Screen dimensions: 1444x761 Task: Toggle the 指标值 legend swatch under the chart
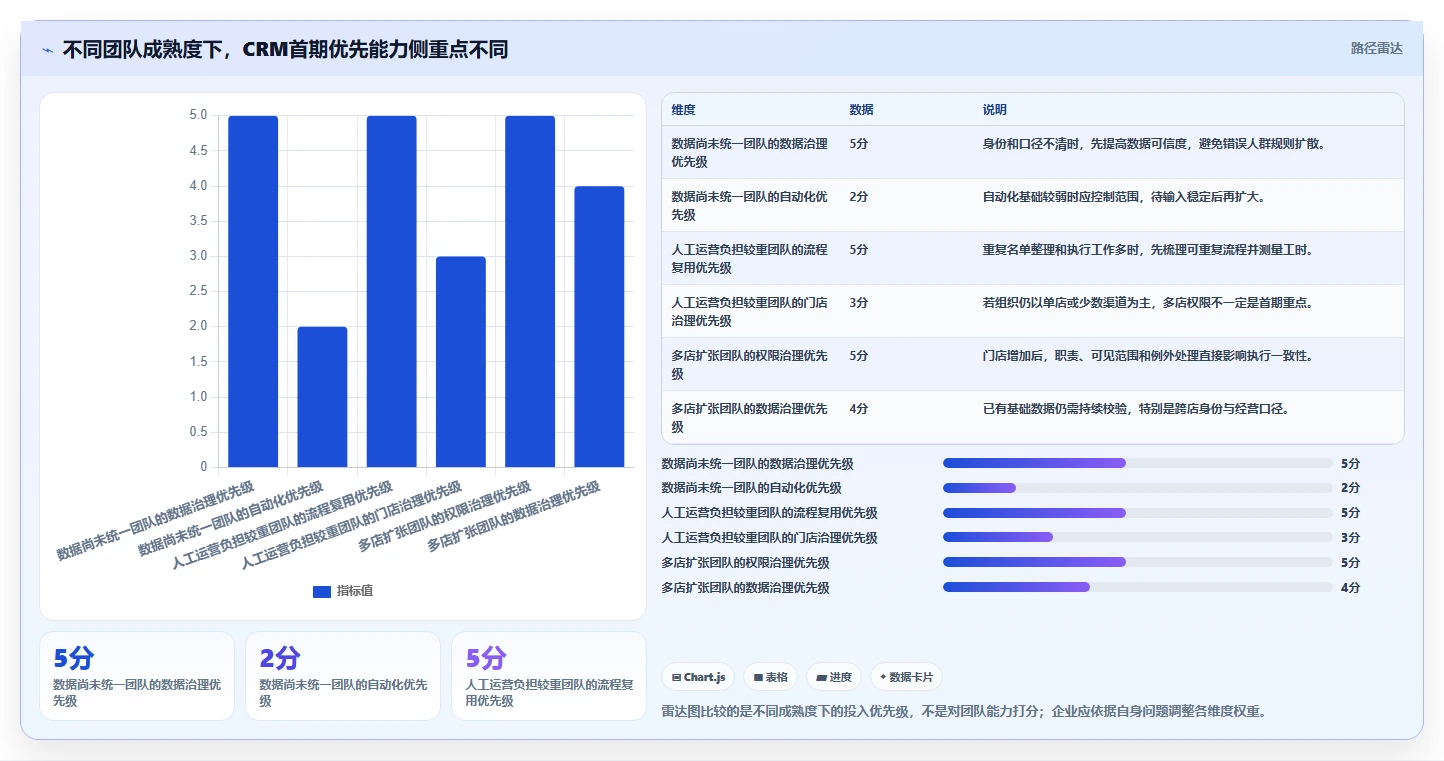[x=321, y=591]
